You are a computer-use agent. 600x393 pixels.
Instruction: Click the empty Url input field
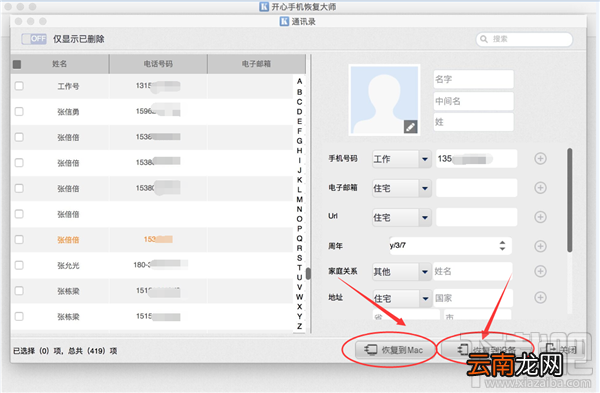[x=476, y=217]
